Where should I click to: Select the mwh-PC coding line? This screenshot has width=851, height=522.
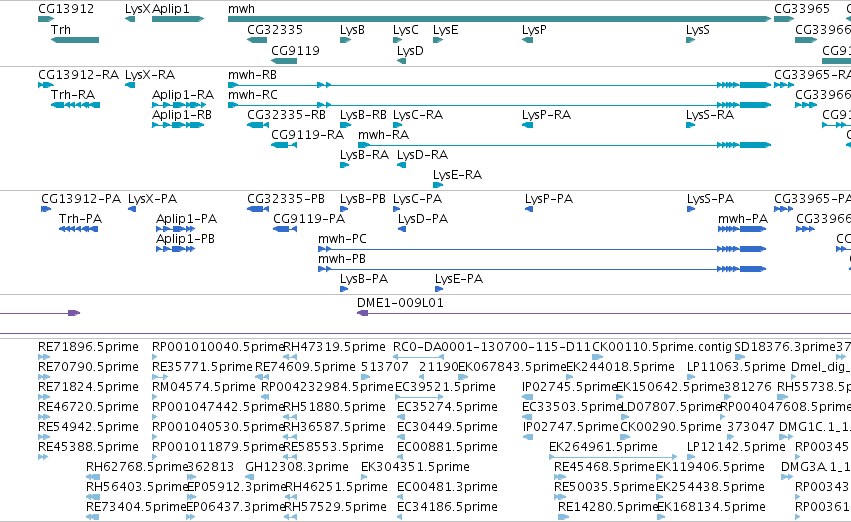pyautogui.click(x=542, y=249)
